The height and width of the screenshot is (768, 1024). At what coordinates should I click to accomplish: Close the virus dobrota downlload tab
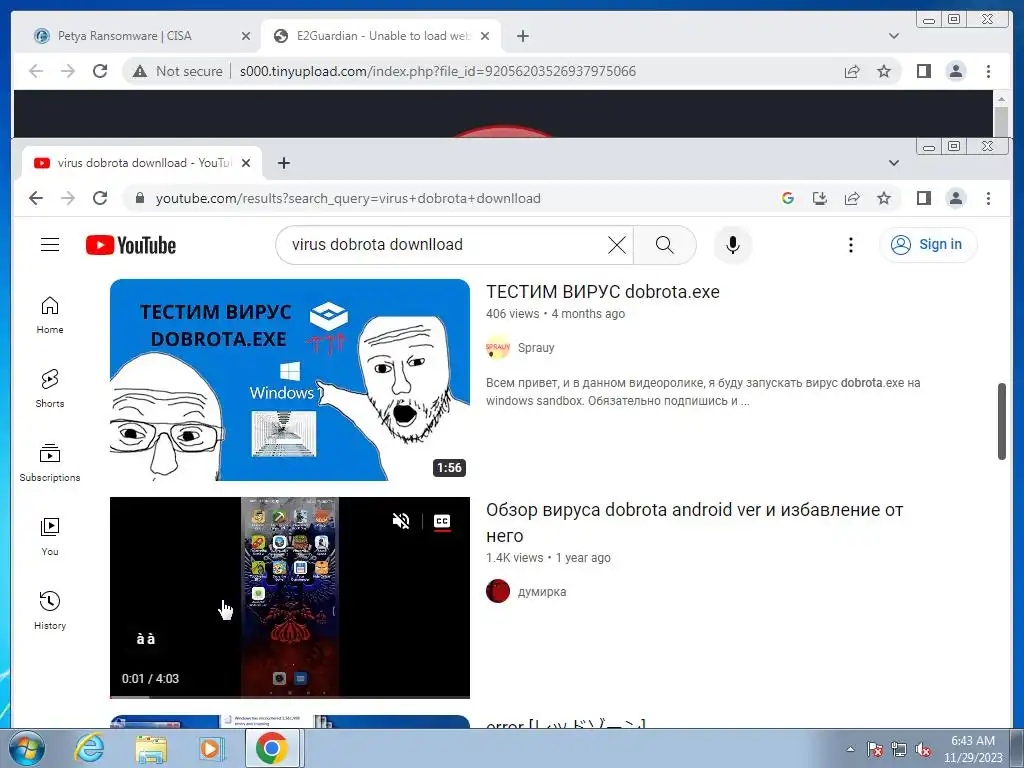246,163
